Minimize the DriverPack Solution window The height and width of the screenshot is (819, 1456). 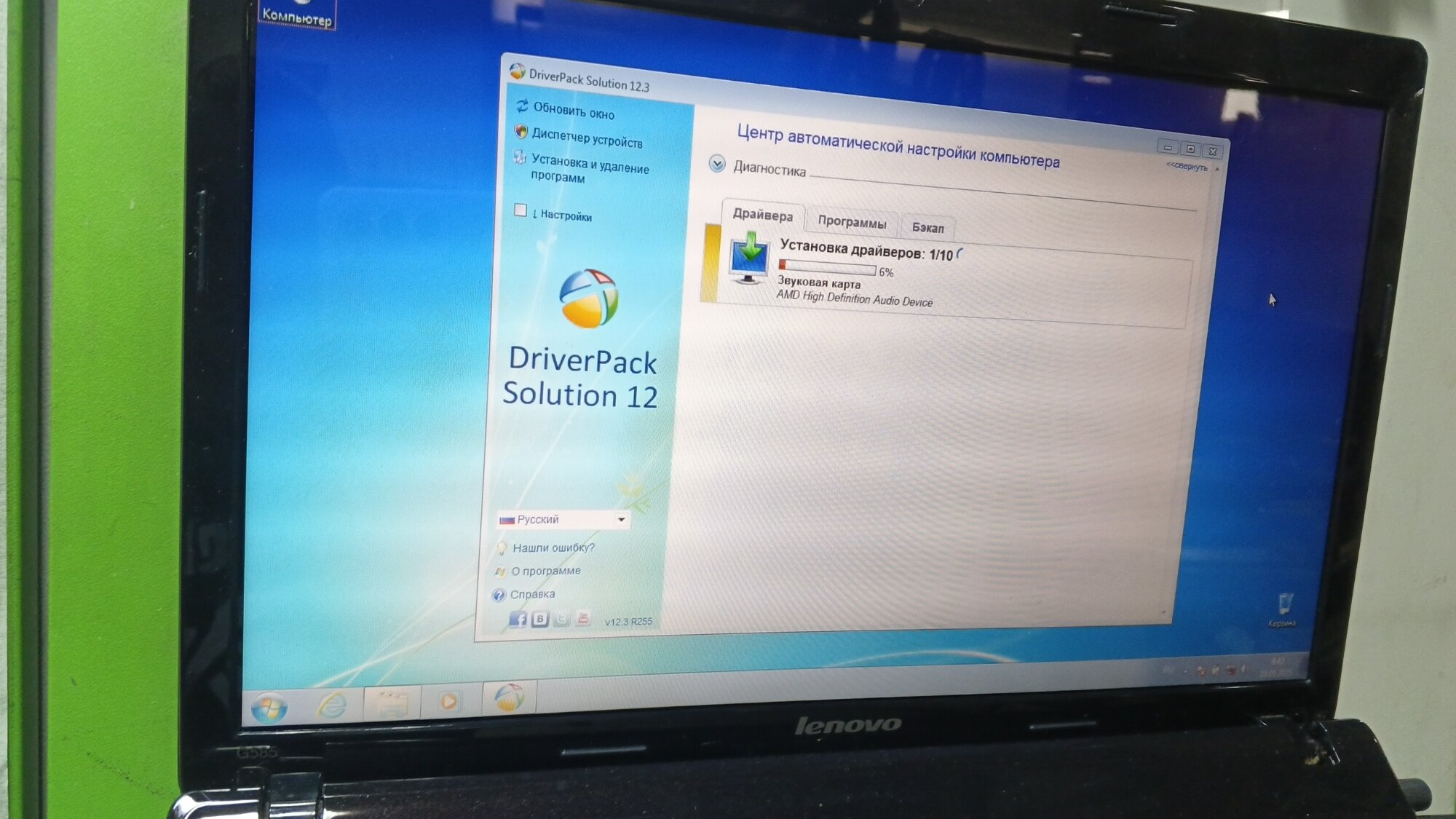(x=1168, y=147)
